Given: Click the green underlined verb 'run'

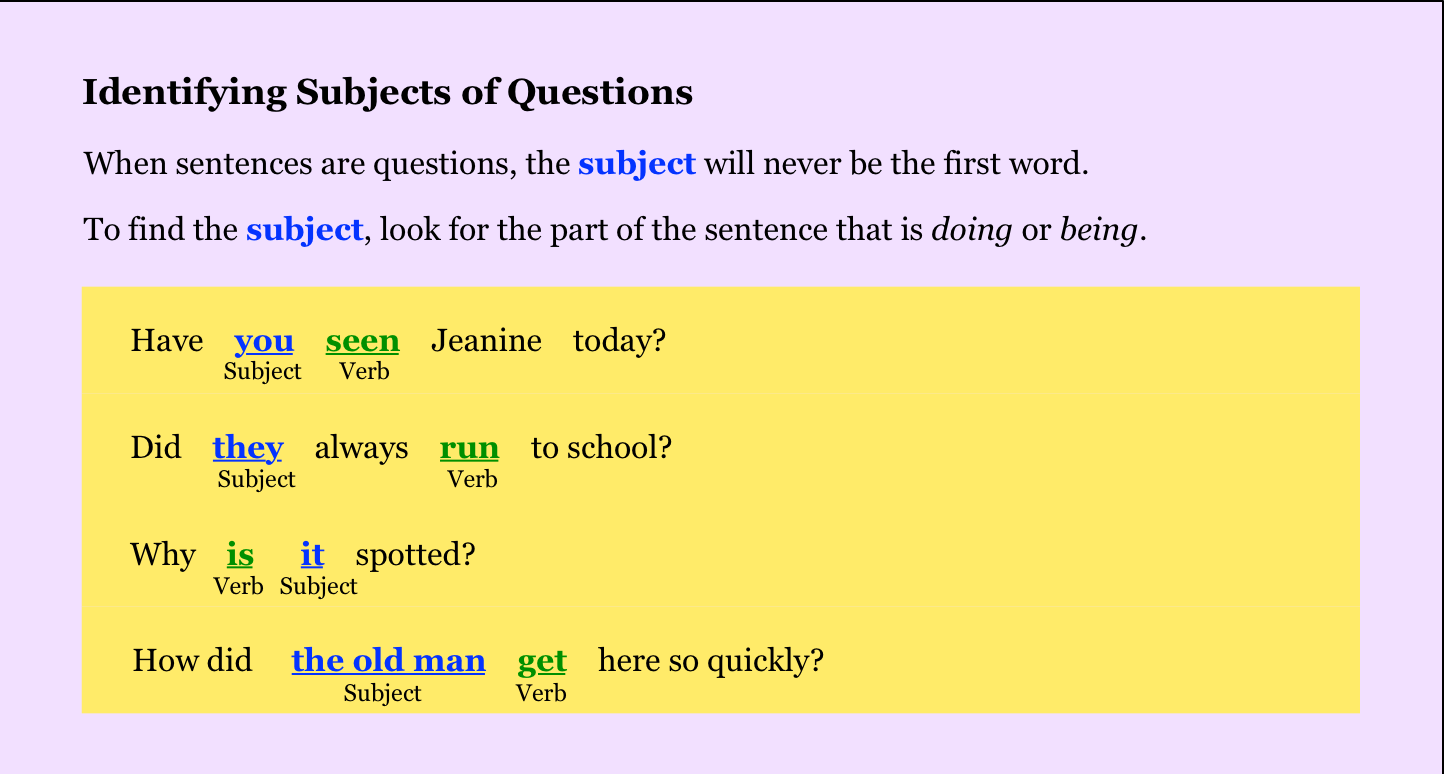Looking at the screenshot, I should pyautogui.click(x=469, y=449).
